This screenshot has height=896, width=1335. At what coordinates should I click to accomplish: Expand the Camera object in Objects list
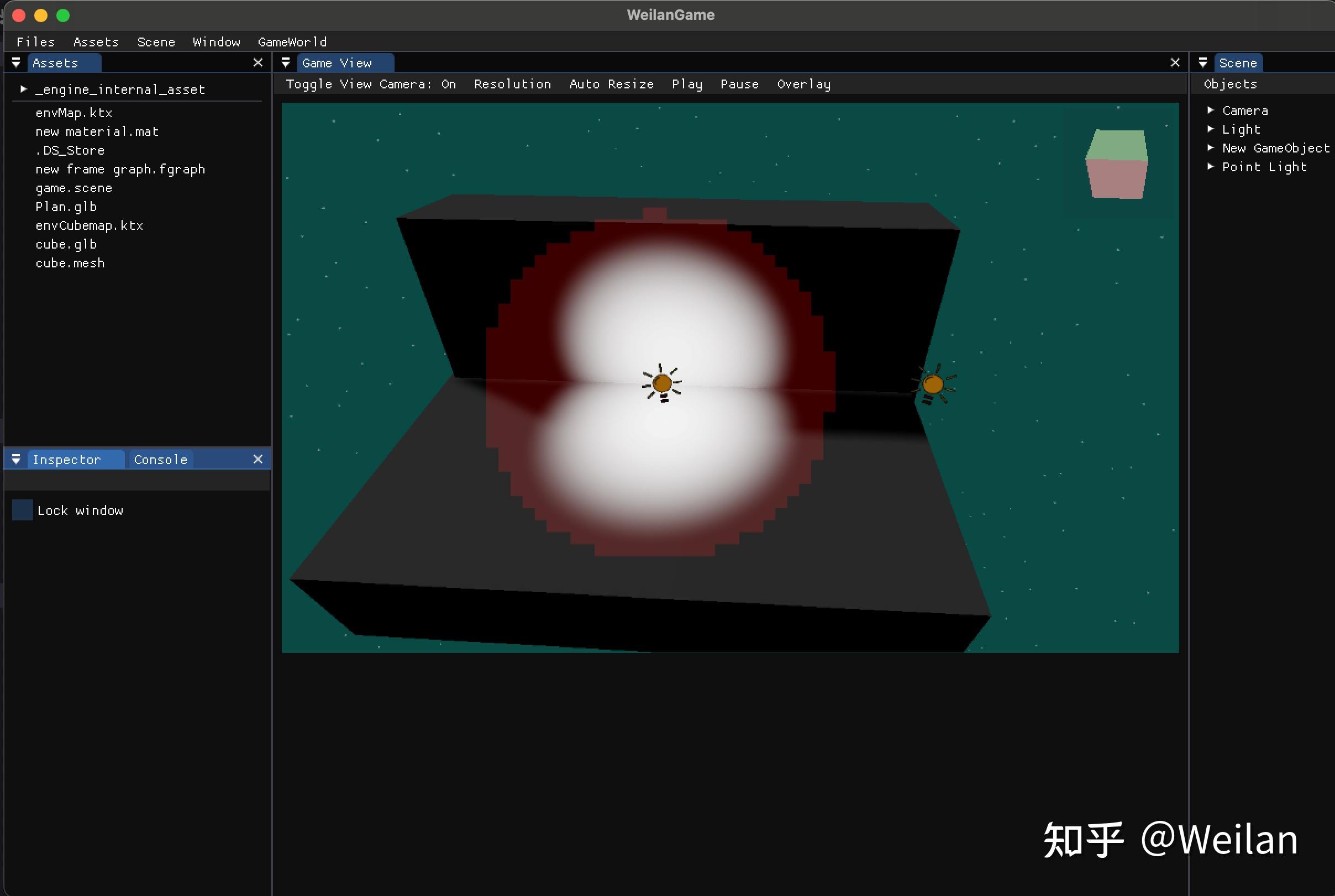[x=1212, y=110]
